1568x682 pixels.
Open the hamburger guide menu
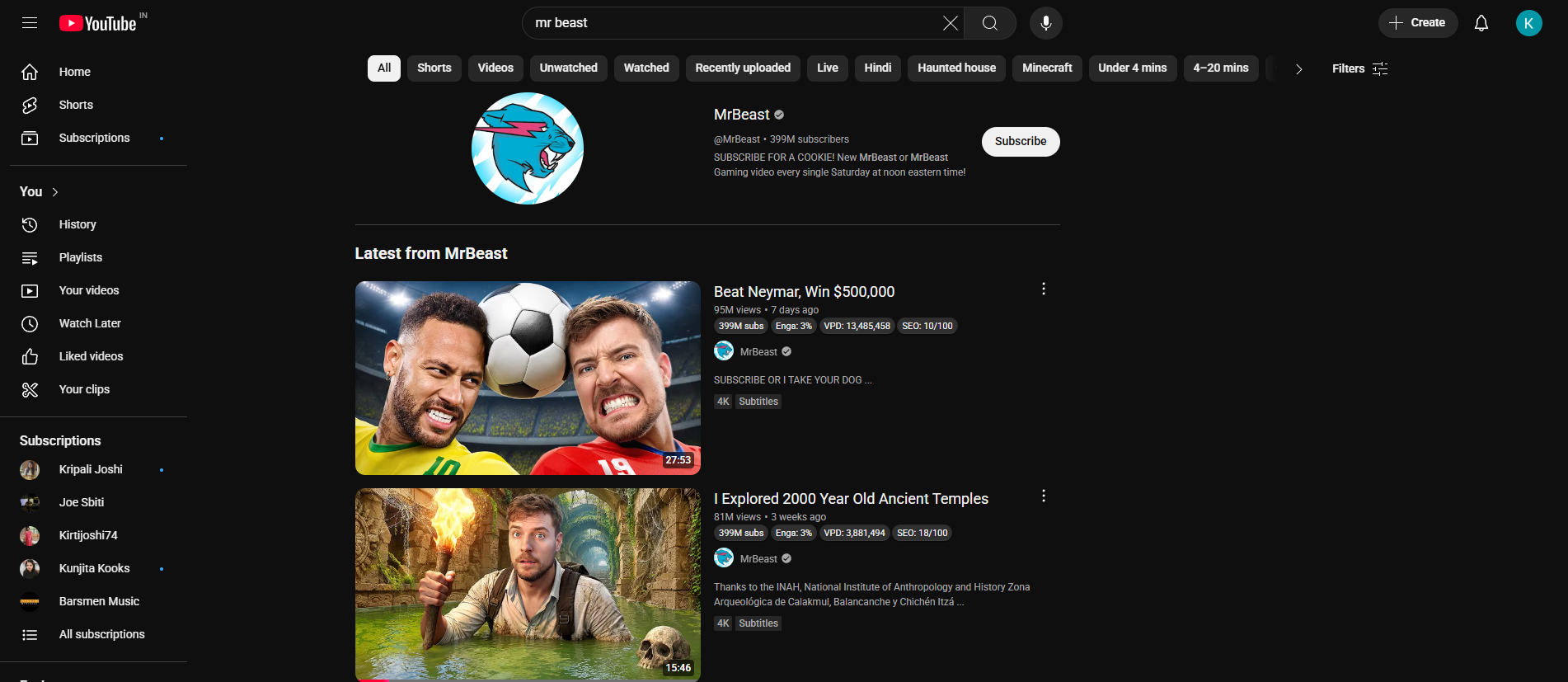pos(30,23)
